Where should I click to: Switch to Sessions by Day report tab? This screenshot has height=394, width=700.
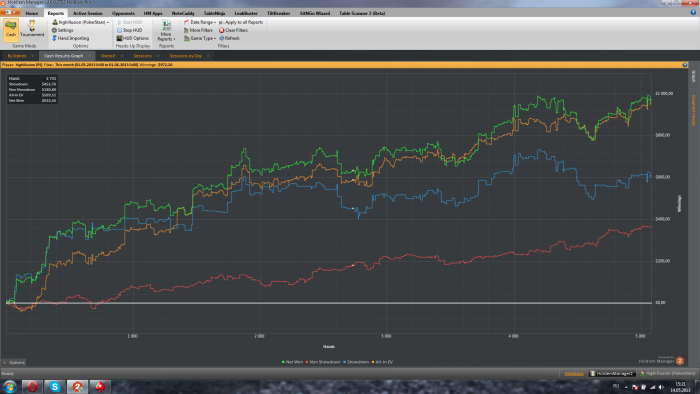coord(185,56)
